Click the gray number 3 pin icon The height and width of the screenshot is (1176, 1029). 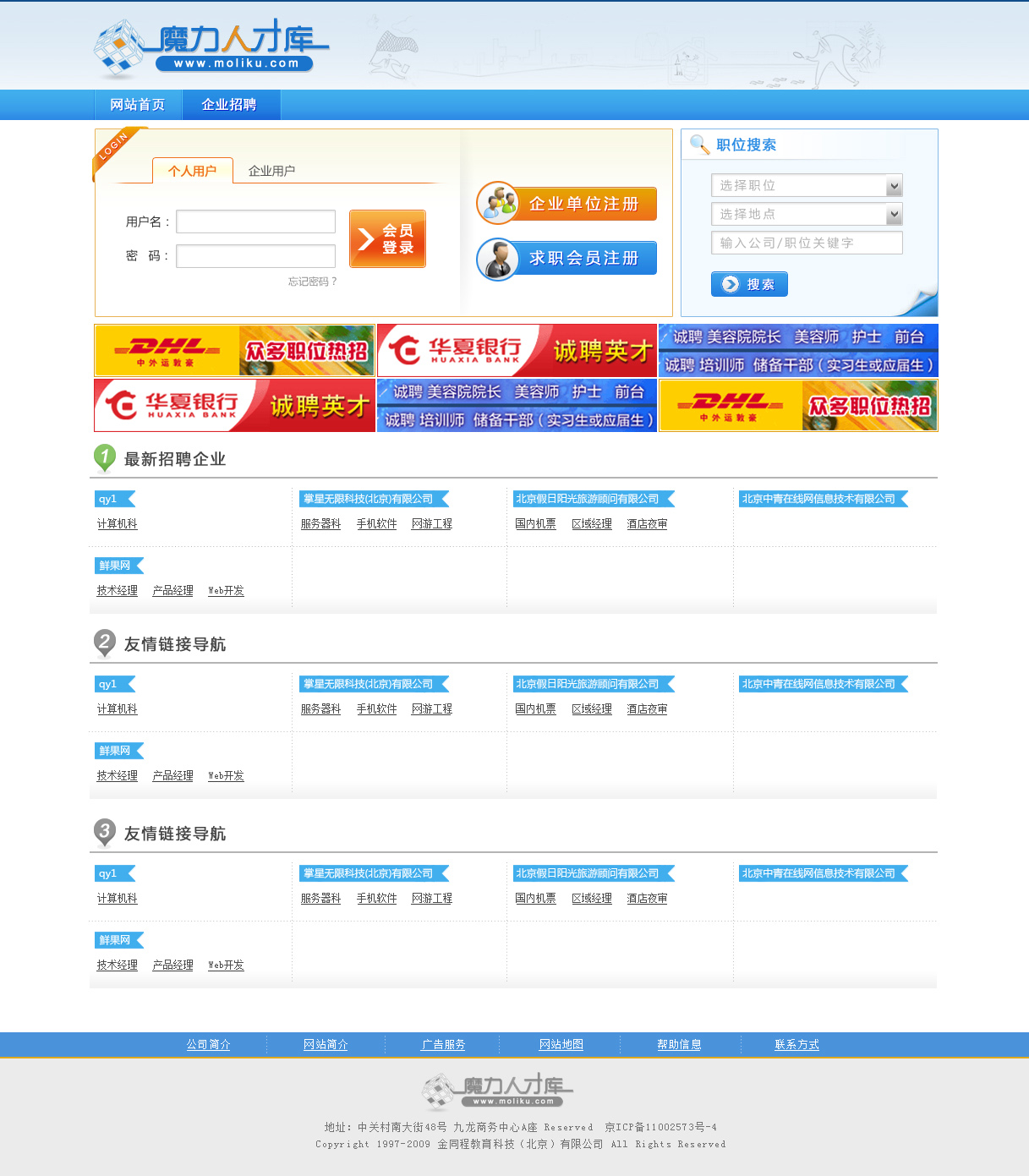point(104,834)
